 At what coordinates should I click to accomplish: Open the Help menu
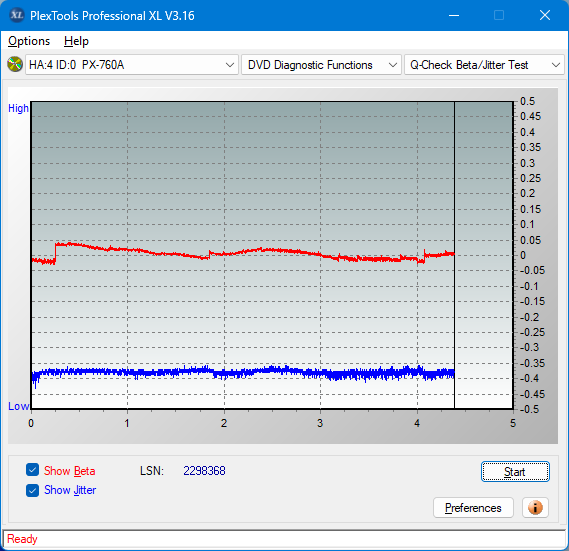(76, 41)
